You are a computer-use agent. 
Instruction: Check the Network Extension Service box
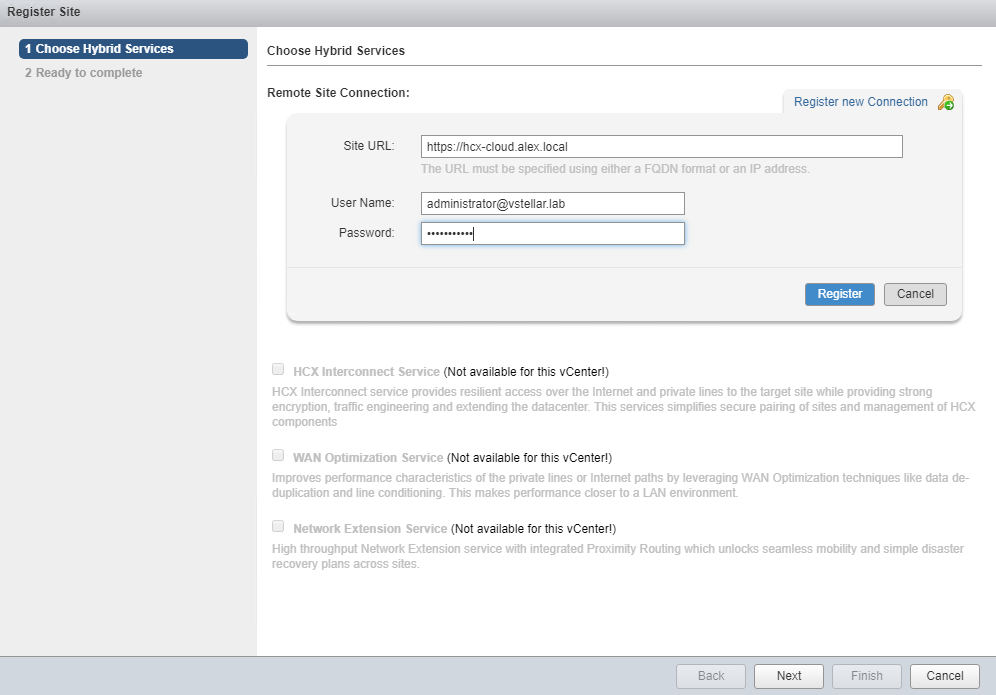278,526
